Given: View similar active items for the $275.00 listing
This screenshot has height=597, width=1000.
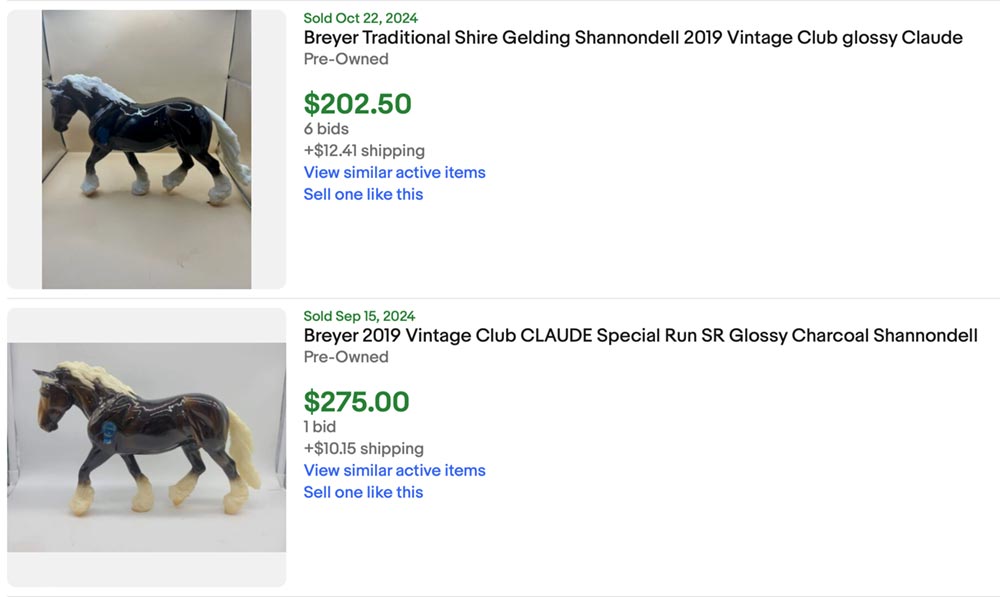Looking at the screenshot, I should 394,470.
